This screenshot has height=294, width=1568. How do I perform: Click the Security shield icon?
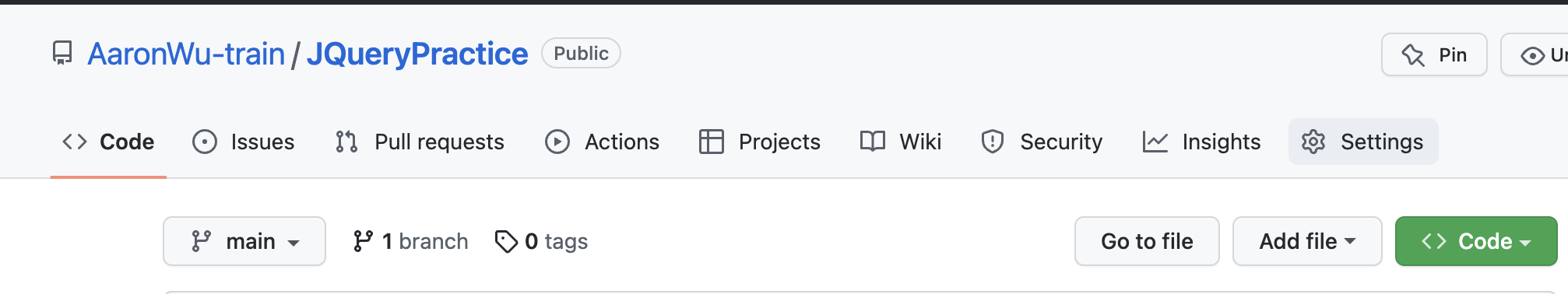point(993,142)
